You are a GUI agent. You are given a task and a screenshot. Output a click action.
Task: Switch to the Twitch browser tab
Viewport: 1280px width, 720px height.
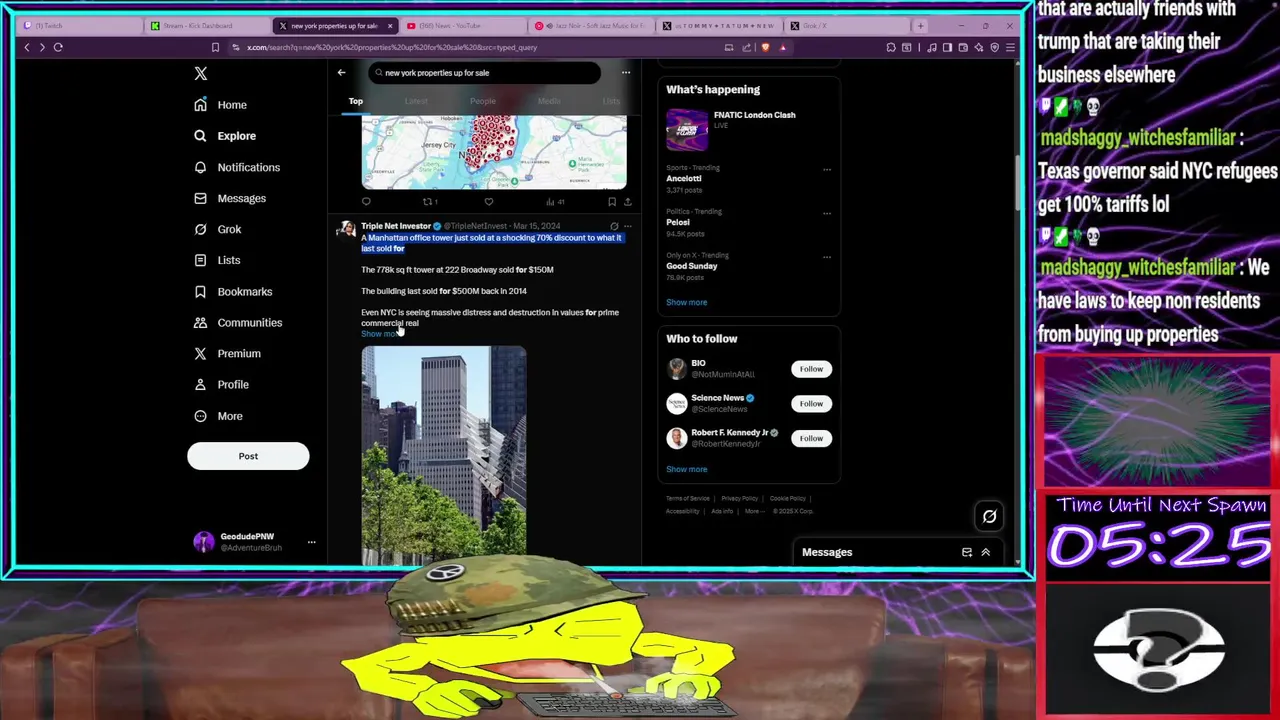79,26
